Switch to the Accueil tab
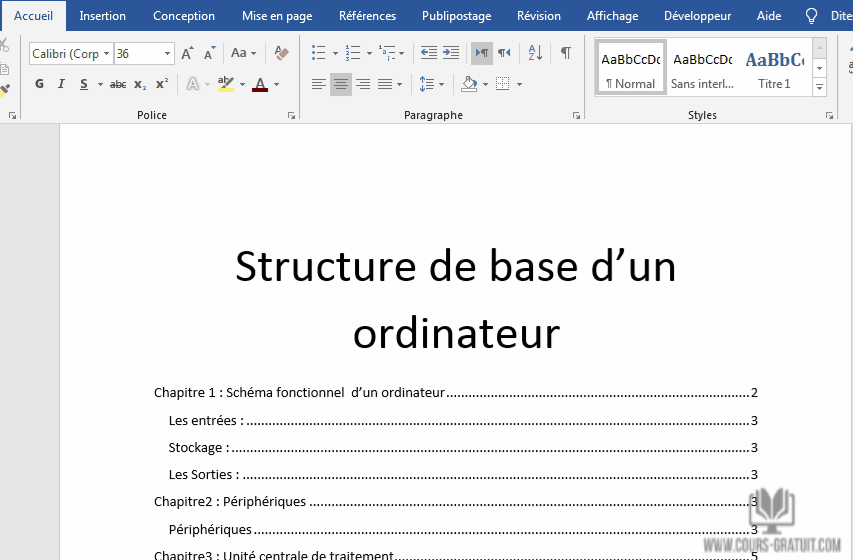The height and width of the screenshot is (560, 853). click(x=33, y=16)
